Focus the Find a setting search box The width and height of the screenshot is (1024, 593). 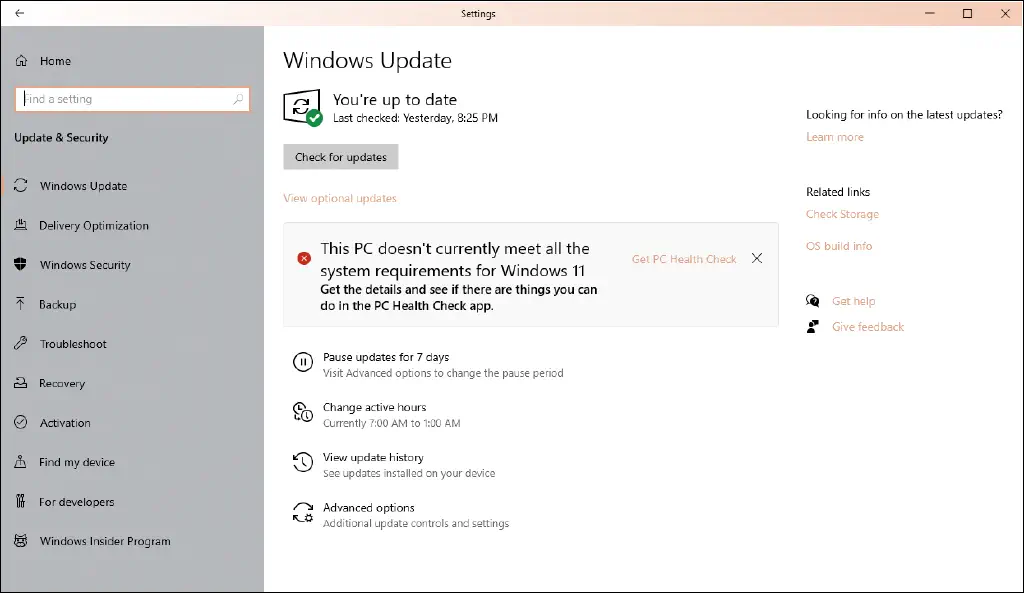coord(132,99)
